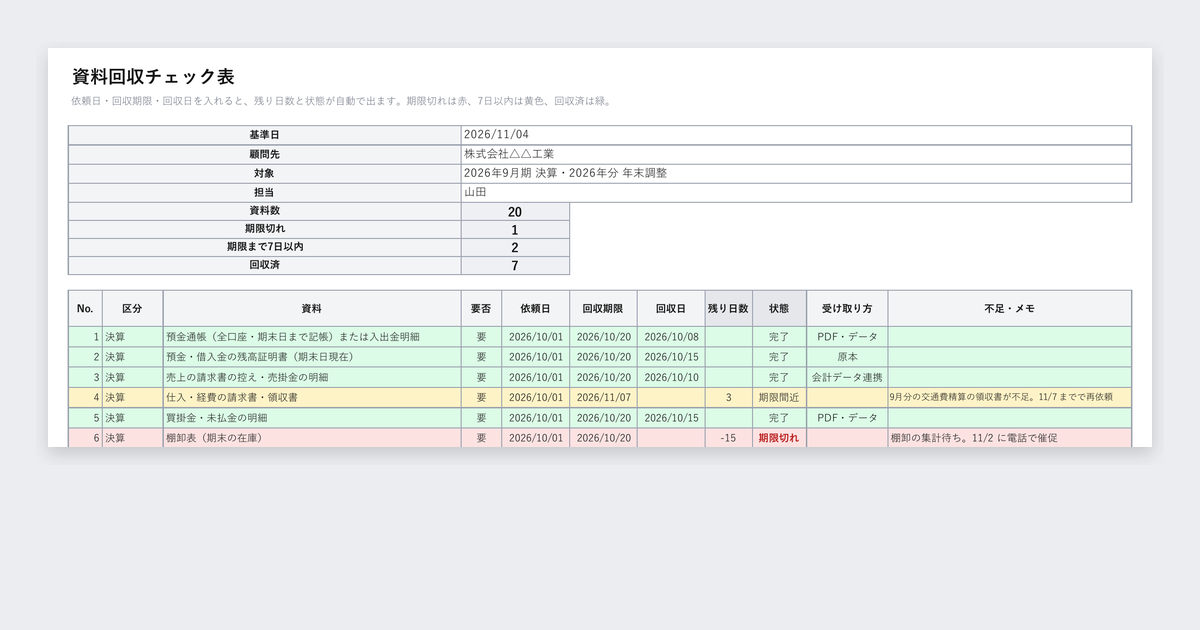Select the 基準日 label cell
The width and height of the screenshot is (1200, 630).
(x=265, y=135)
